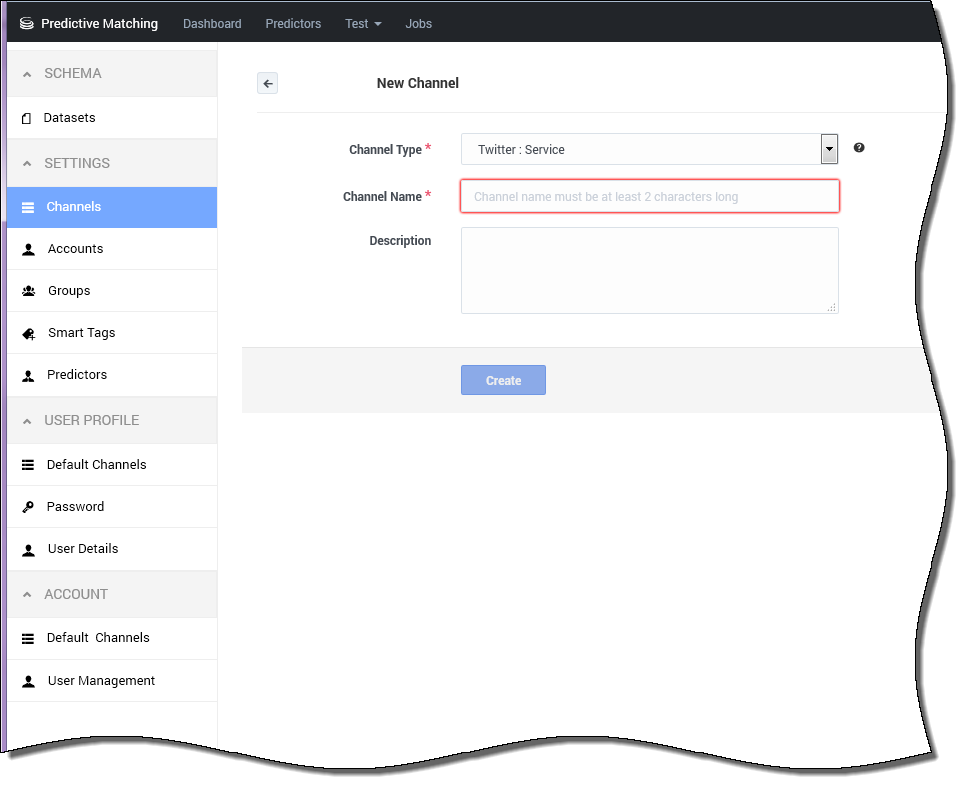The image size is (964, 785).
Task: Click the Channels list icon in Settings
Action: point(28,207)
